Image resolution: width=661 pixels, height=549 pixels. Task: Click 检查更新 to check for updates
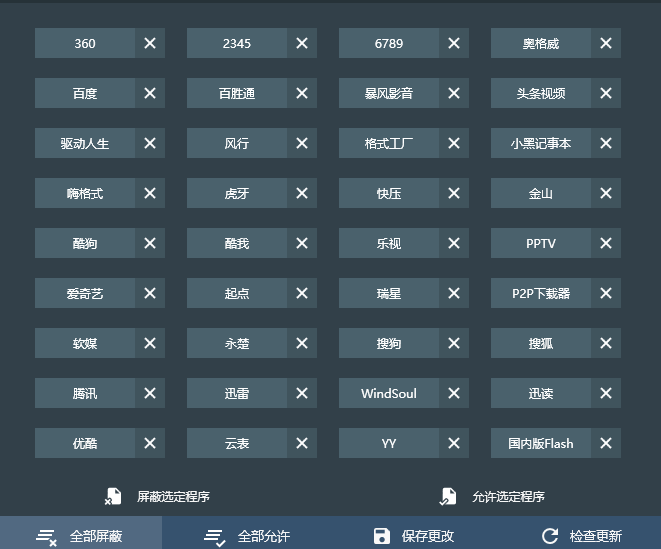(582, 536)
